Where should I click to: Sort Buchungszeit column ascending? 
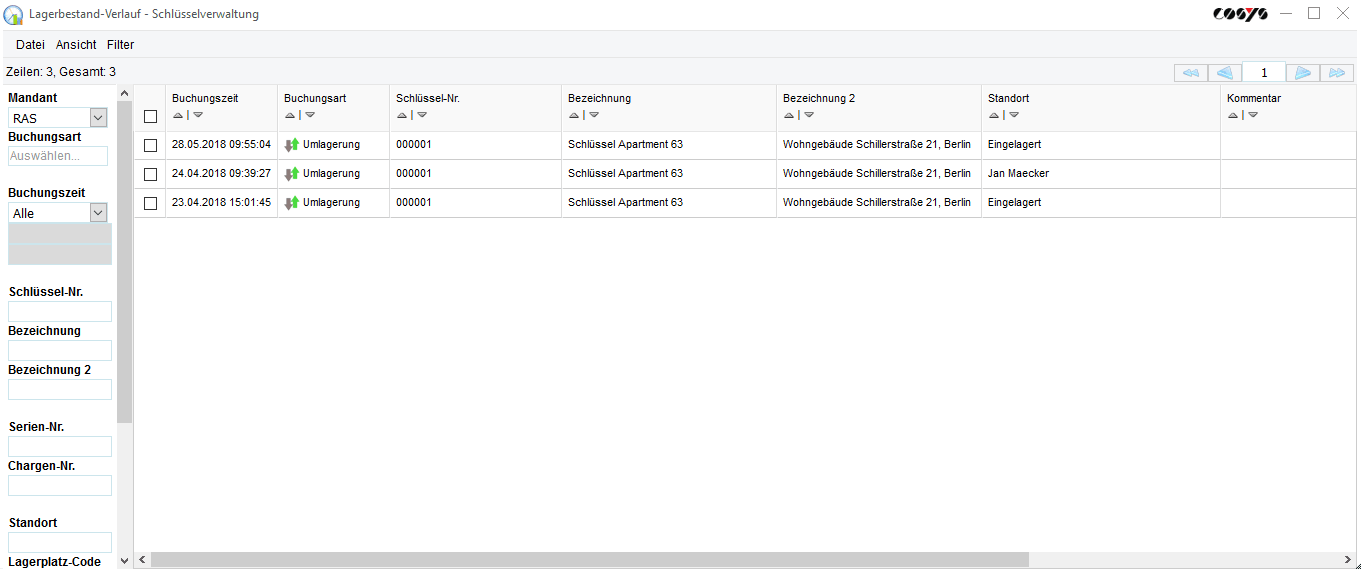(x=177, y=115)
